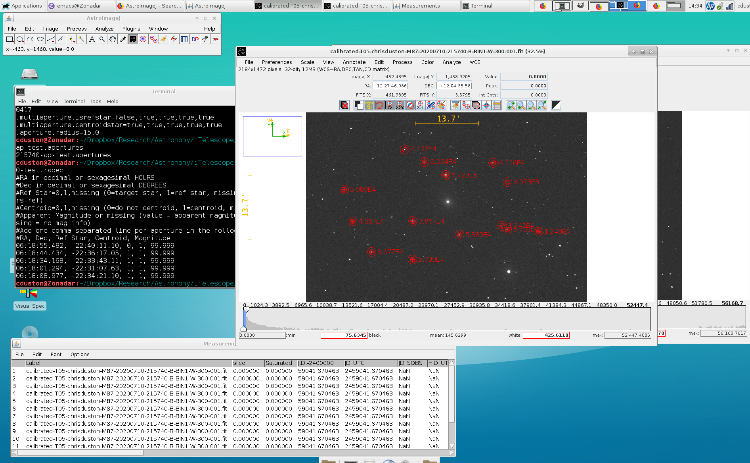Select the Rectangle selection tool in AstroImageJ toolbar
The image size is (750, 463).
pyautogui.click(x=8, y=40)
